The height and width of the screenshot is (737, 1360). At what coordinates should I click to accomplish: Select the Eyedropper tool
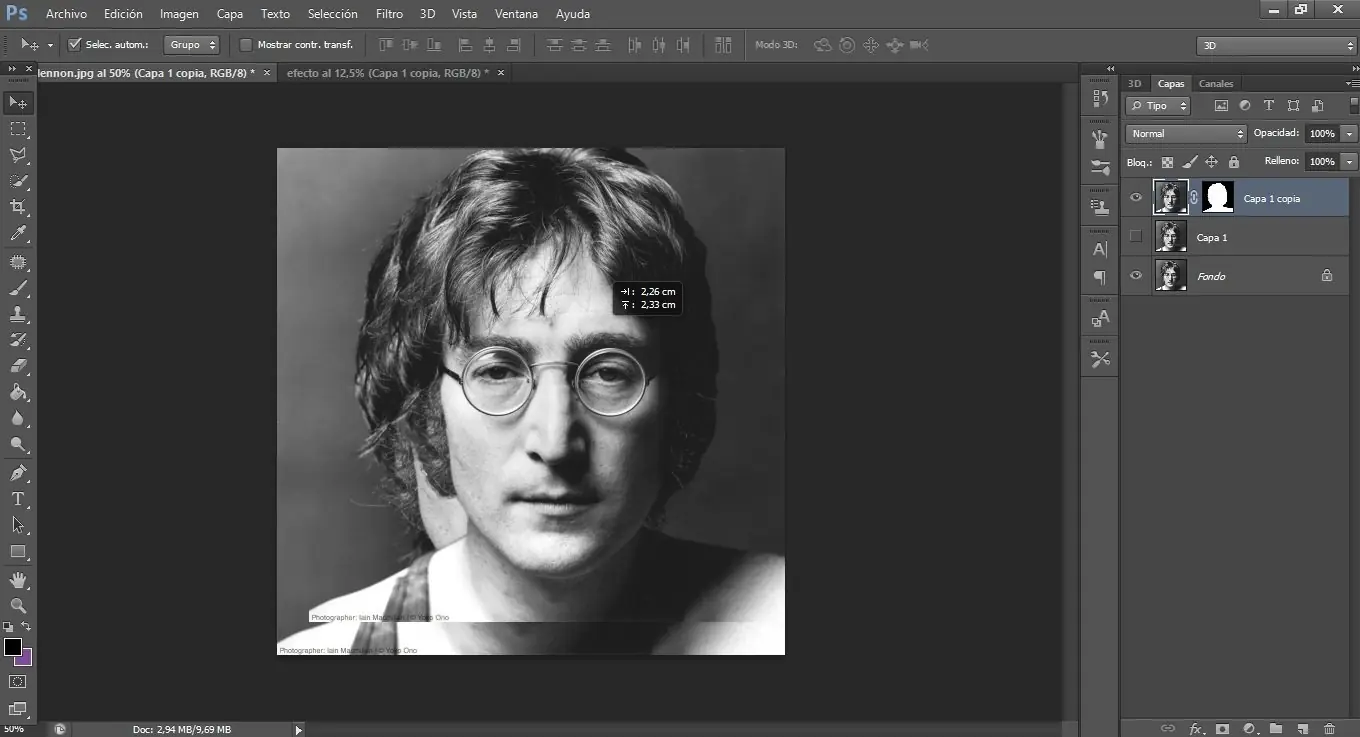click(18, 234)
